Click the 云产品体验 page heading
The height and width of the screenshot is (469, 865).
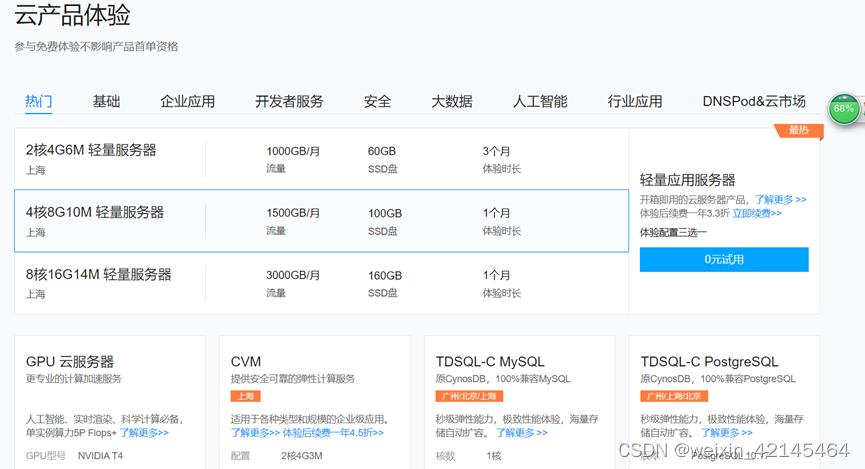click(x=72, y=15)
